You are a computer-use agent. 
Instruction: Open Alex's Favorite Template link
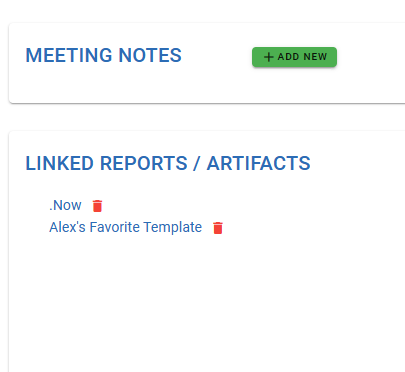pyautogui.click(x=126, y=227)
